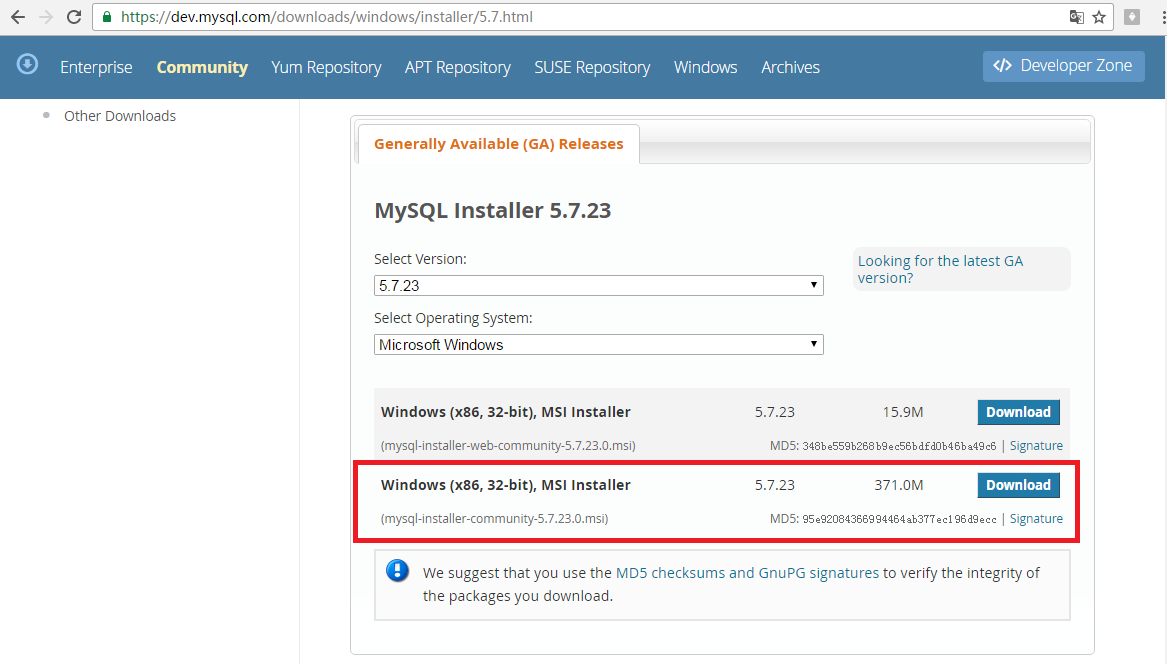Image resolution: width=1167 pixels, height=664 pixels.
Task: Go to SUSE Repository
Action: (592, 67)
